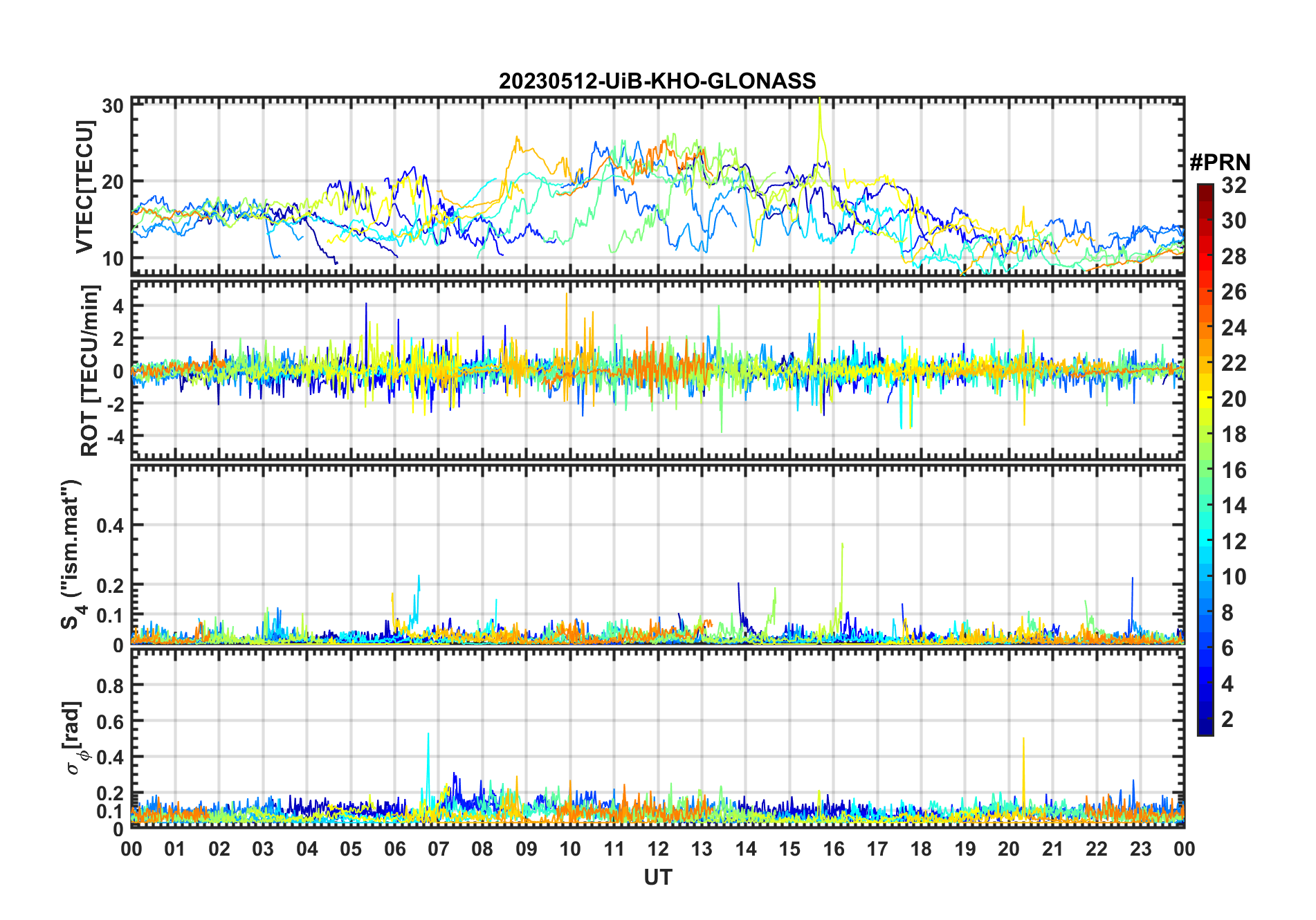Click the #PRN colorbar title
The height and width of the screenshot is (920, 1316).
(x=1220, y=163)
